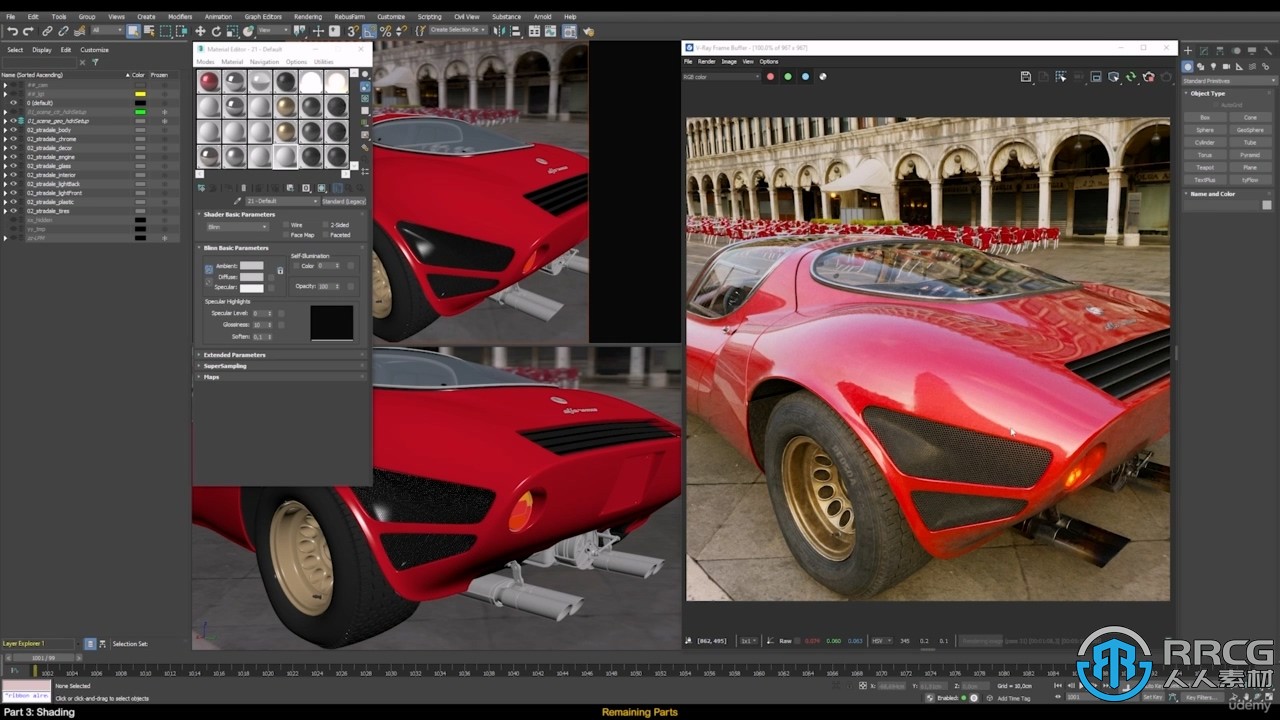The height and width of the screenshot is (720, 1280).
Task: Expand the 02_stradale_chrome layer
Action: [4, 139]
